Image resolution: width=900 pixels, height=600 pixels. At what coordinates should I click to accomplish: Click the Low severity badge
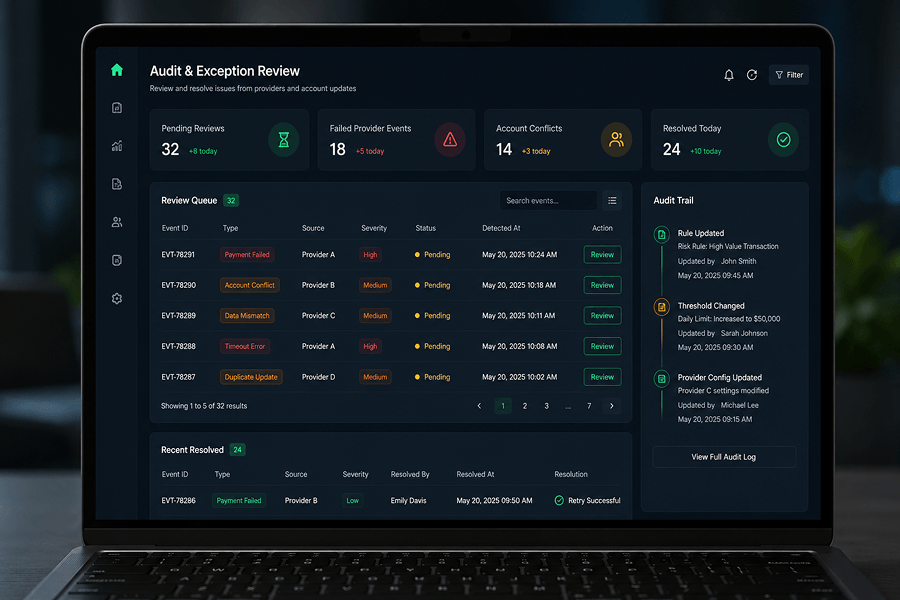[x=352, y=501]
